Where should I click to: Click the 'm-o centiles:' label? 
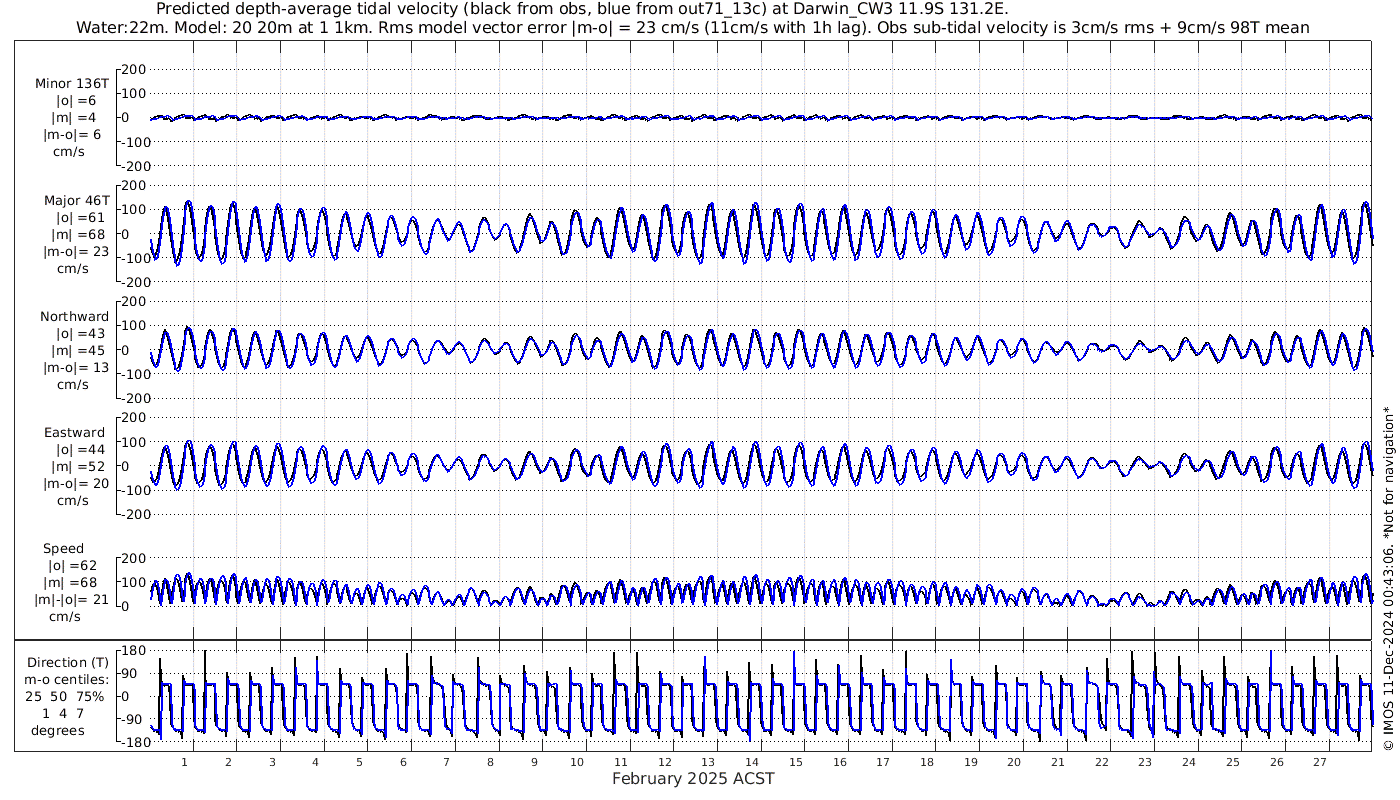coord(69,680)
